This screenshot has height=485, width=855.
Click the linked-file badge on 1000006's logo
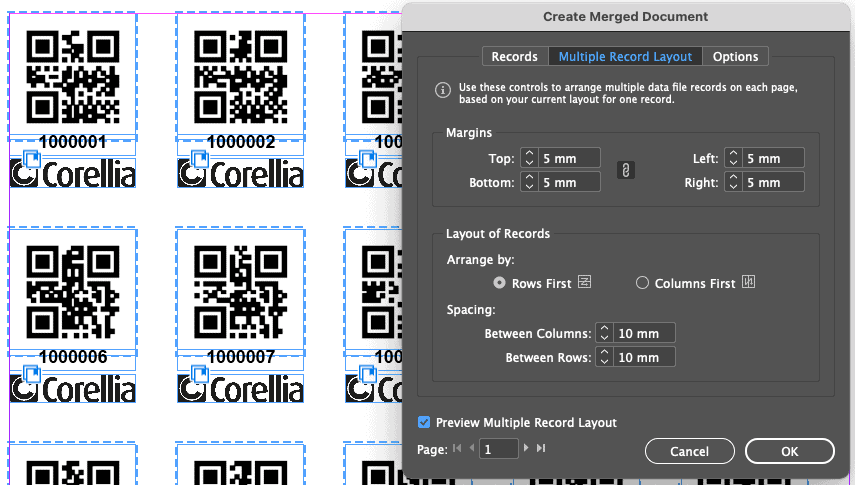click(32, 375)
